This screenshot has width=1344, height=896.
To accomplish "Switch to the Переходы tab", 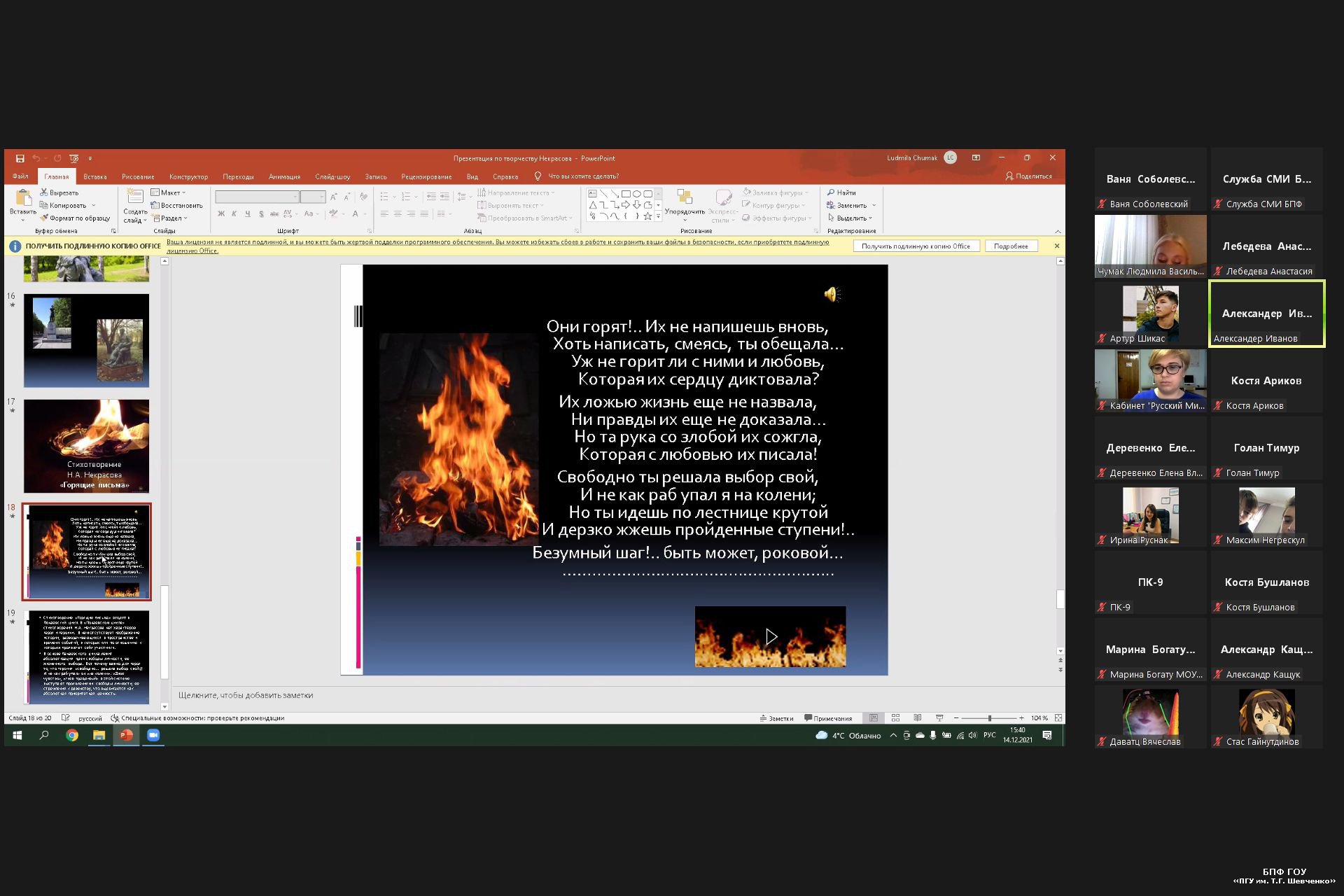I will click(x=238, y=176).
